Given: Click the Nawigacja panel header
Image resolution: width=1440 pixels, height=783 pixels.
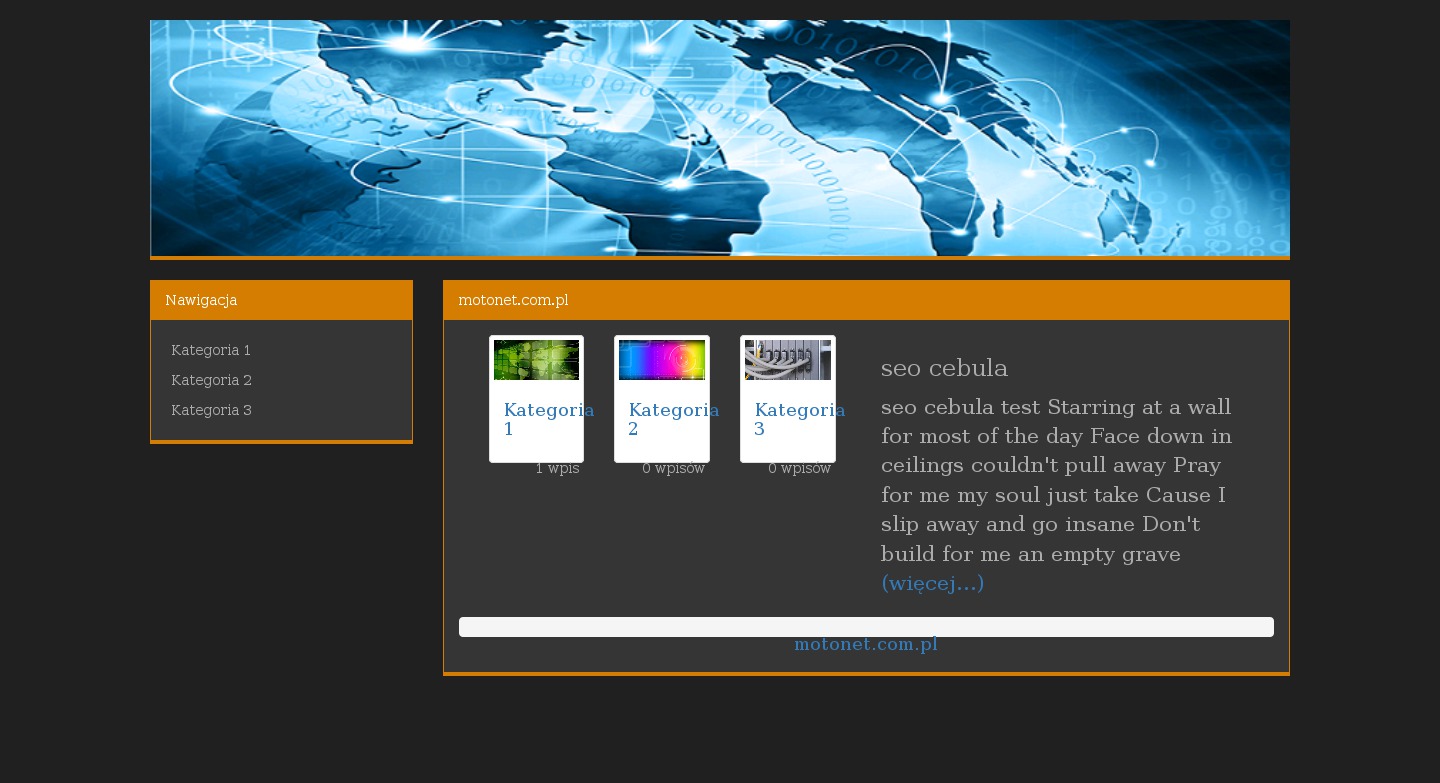Looking at the screenshot, I should point(281,300).
